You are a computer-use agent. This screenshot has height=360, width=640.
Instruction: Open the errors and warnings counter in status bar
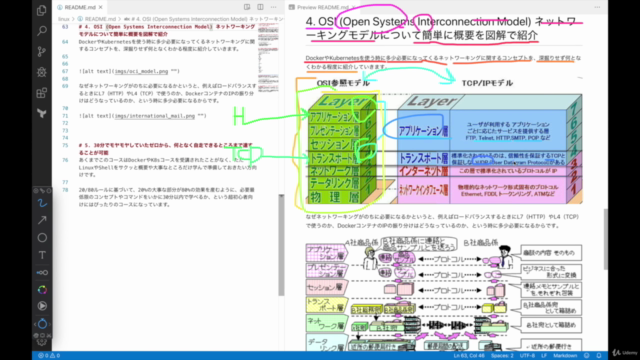click(49, 356)
